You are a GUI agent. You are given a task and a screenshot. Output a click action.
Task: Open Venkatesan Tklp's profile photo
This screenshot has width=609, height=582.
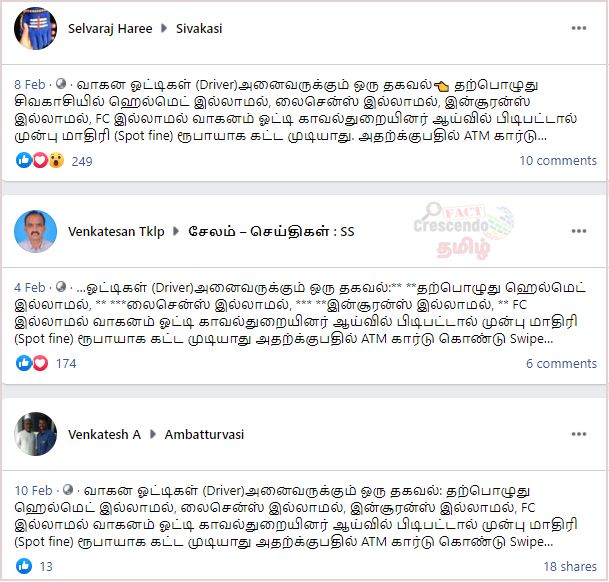coord(35,232)
